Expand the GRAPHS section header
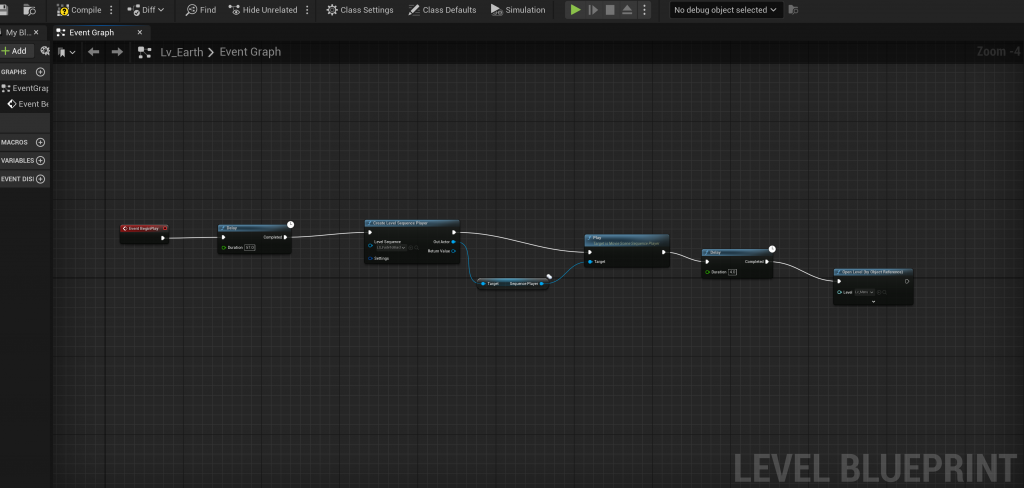 tap(14, 72)
